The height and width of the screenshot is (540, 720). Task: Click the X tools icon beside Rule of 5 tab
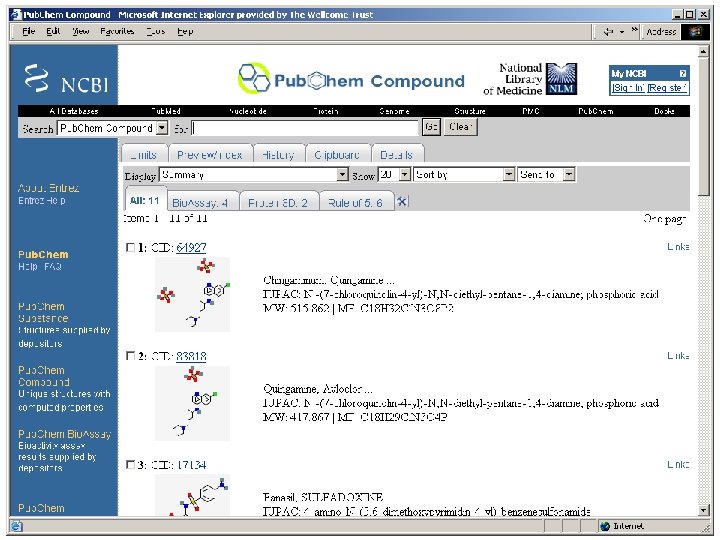click(x=402, y=201)
